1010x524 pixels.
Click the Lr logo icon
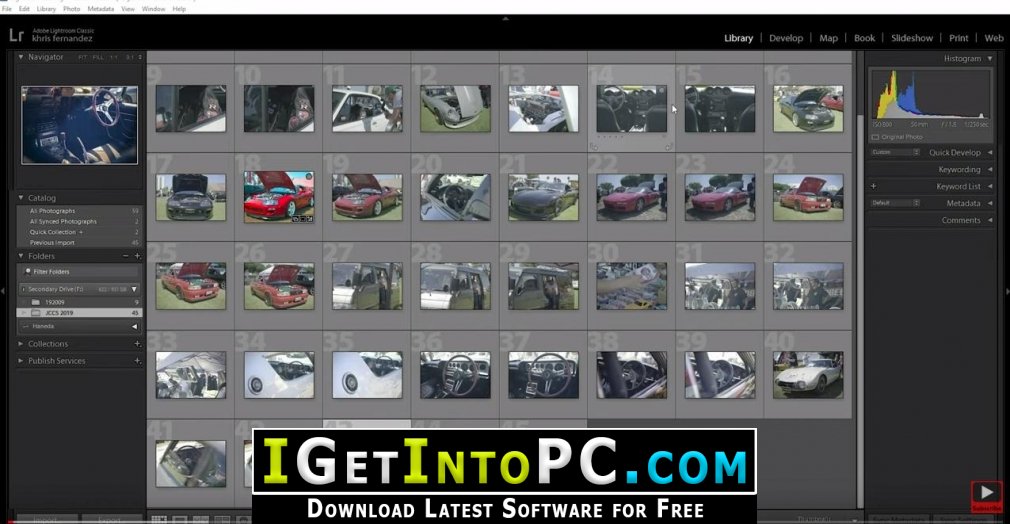click(16, 35)
